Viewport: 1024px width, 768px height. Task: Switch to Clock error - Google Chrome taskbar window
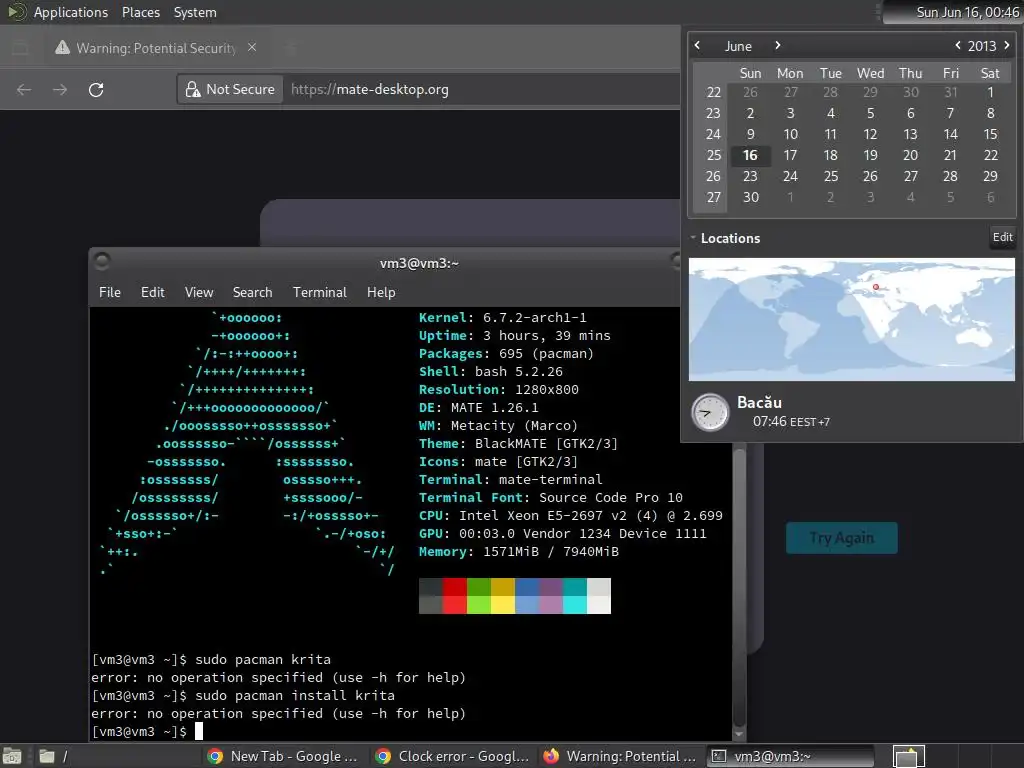tap(452, 756)
